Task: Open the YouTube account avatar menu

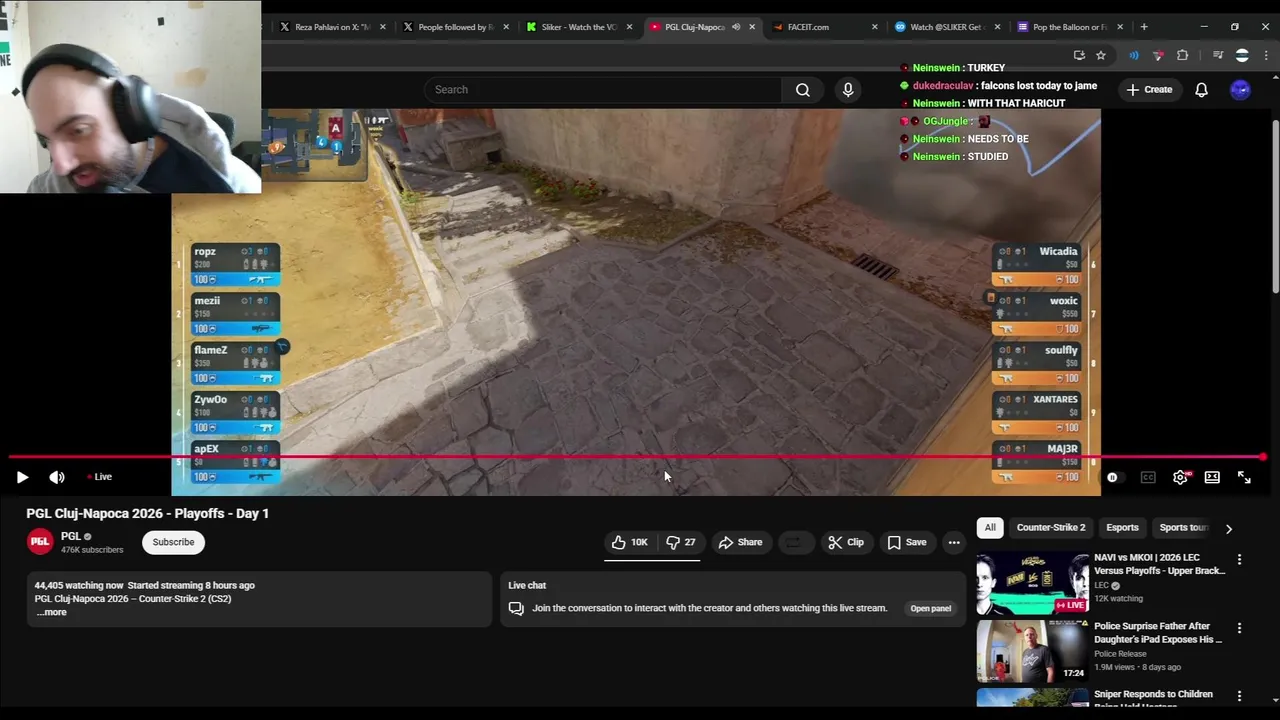Action: point(1240,90)
